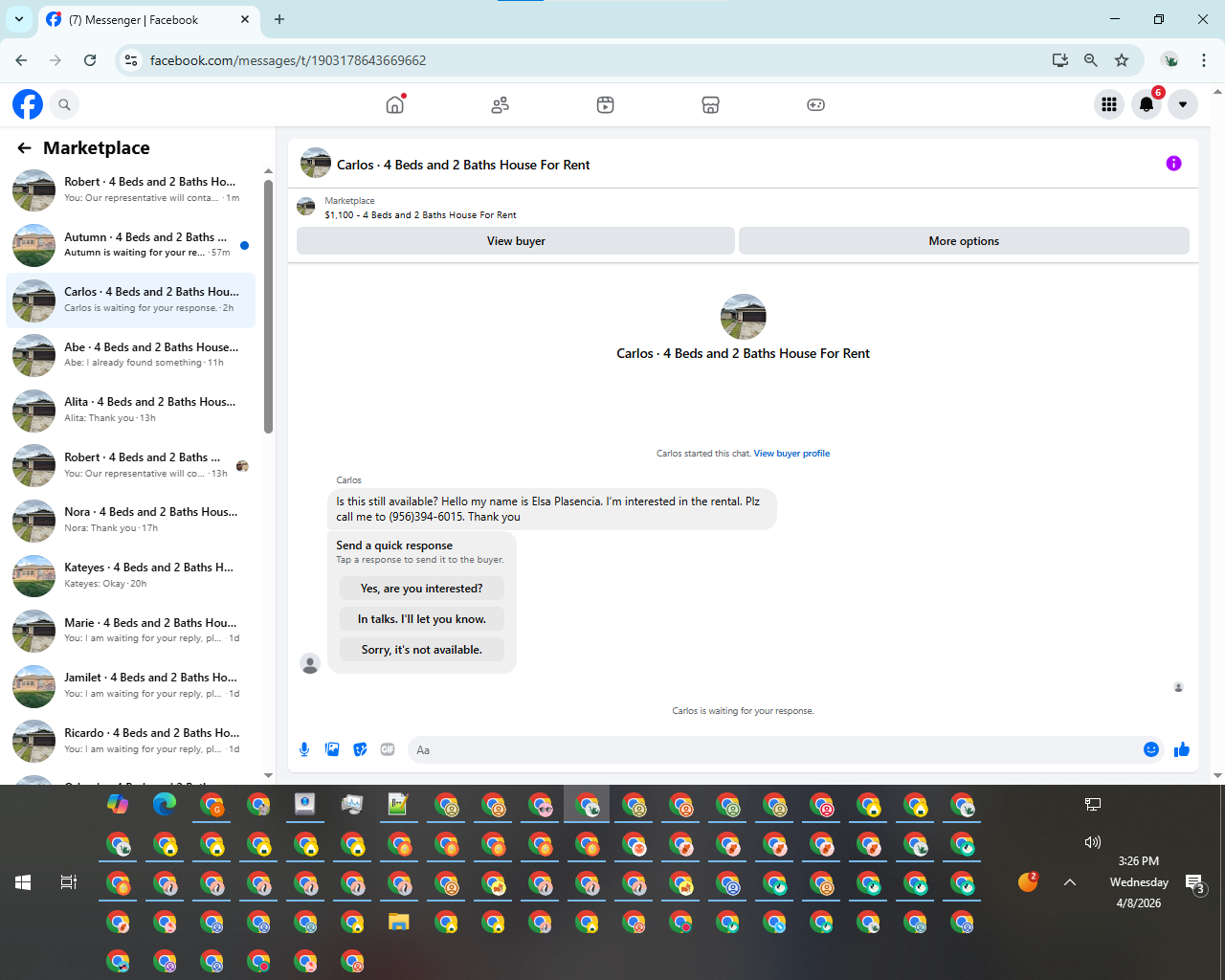
Task: Install app icon in address bar
Action: point(1060,60)
